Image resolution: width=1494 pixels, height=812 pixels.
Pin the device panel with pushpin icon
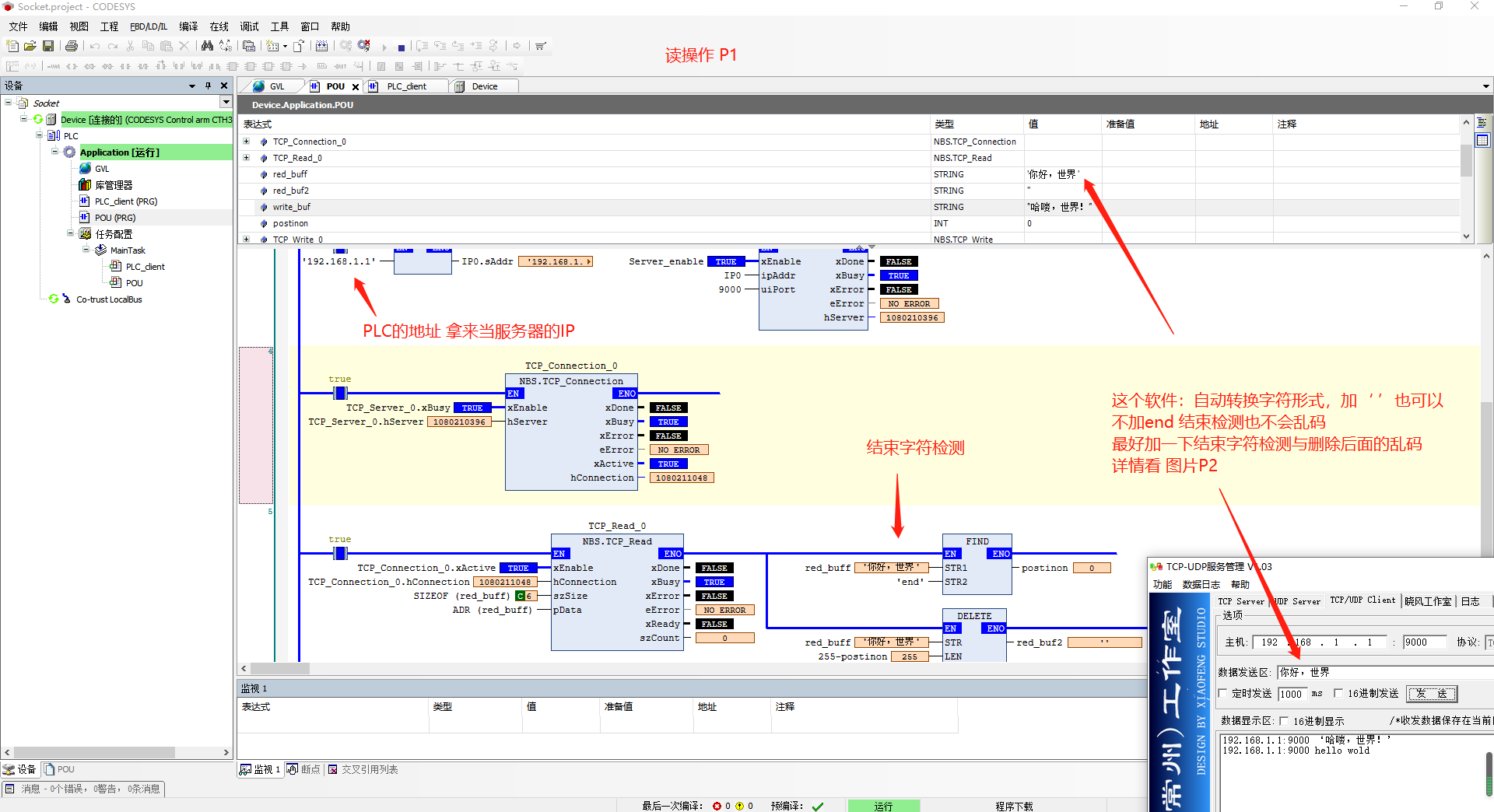(208, 86)
